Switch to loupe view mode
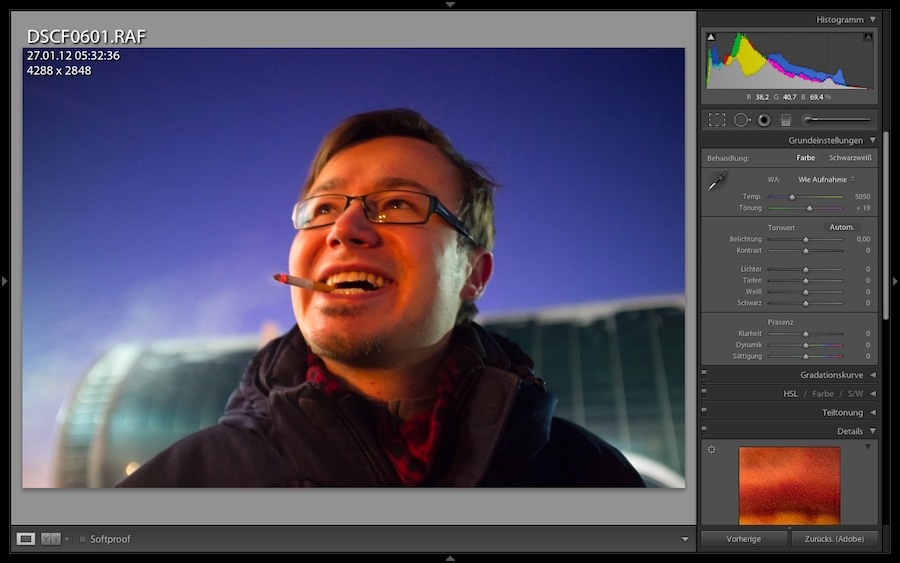The image size is (900, 563). (26, 539)
